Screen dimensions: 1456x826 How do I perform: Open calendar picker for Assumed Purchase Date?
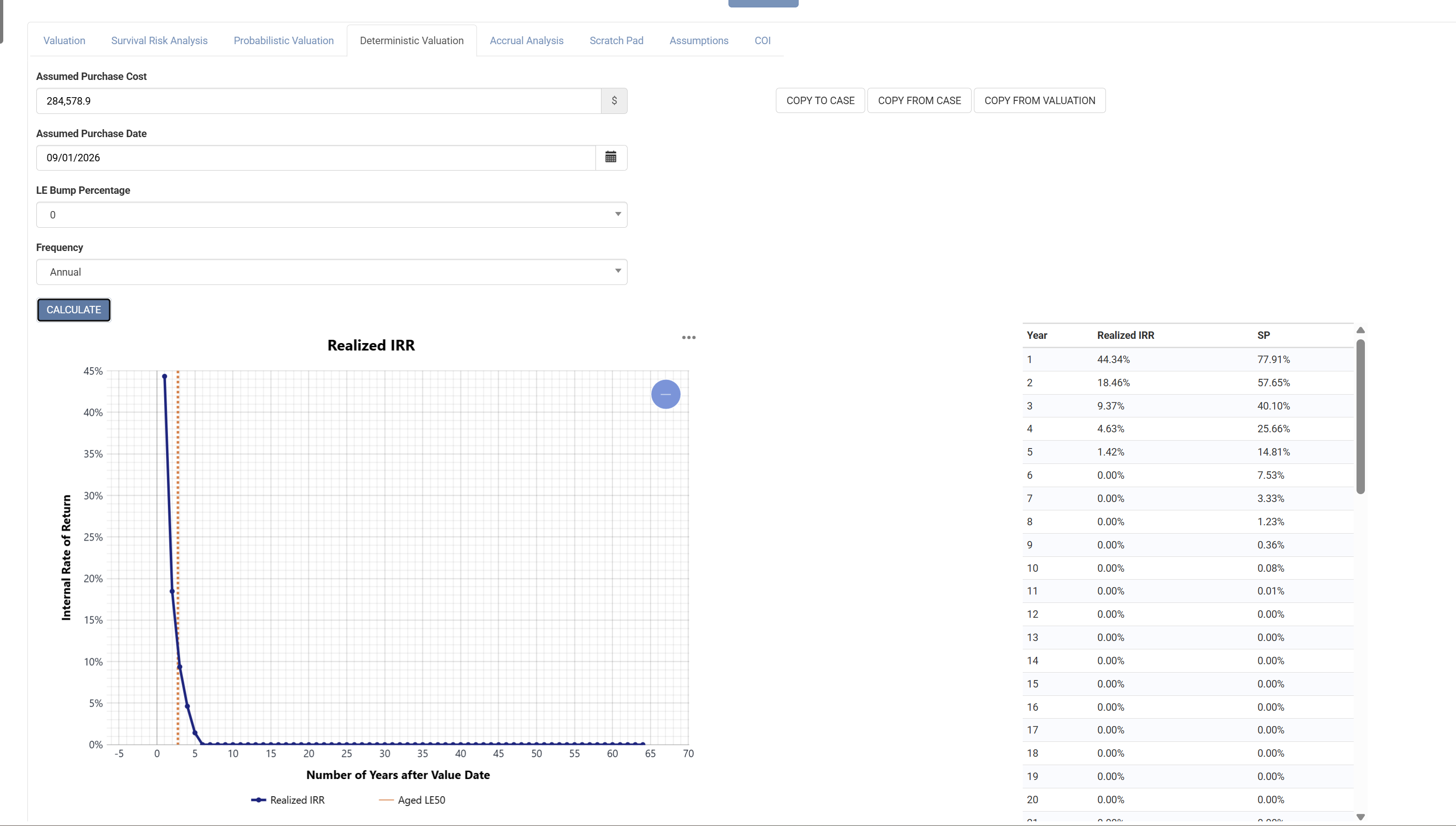click(x=611, y=158)
